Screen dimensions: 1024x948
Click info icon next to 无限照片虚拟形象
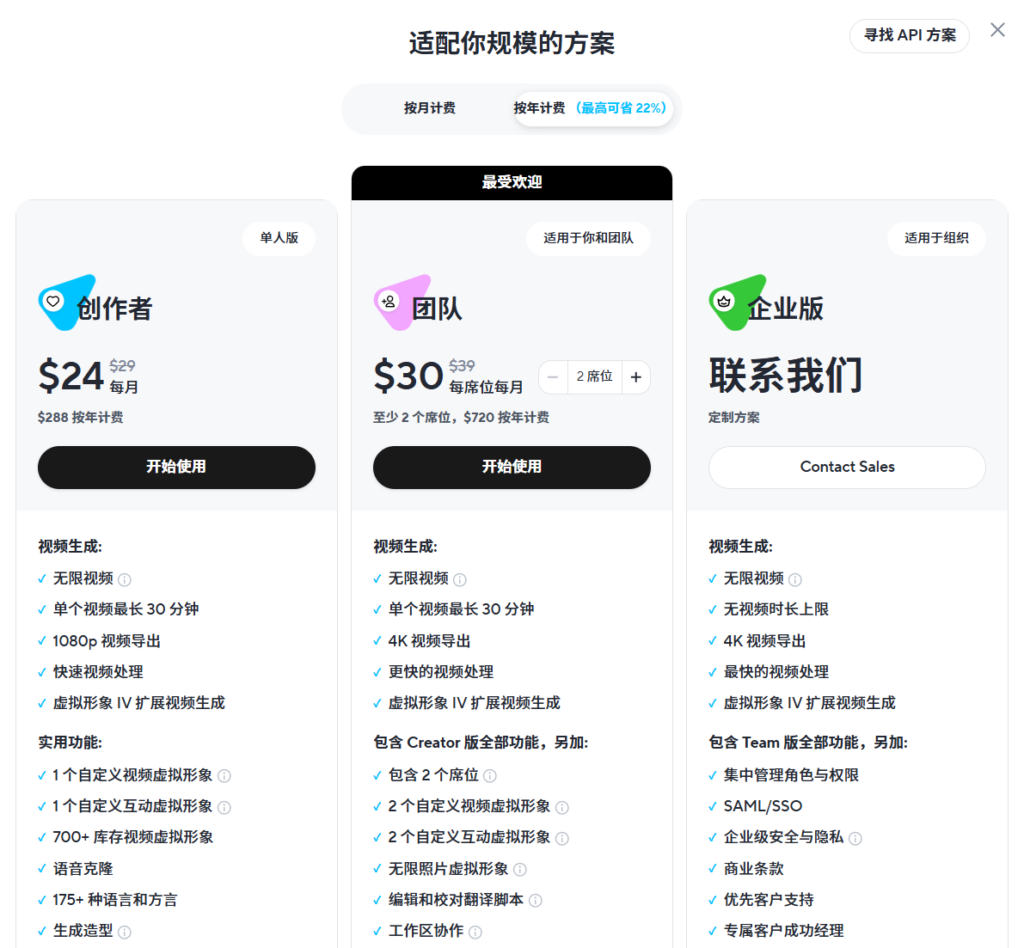tap(520, 869)
